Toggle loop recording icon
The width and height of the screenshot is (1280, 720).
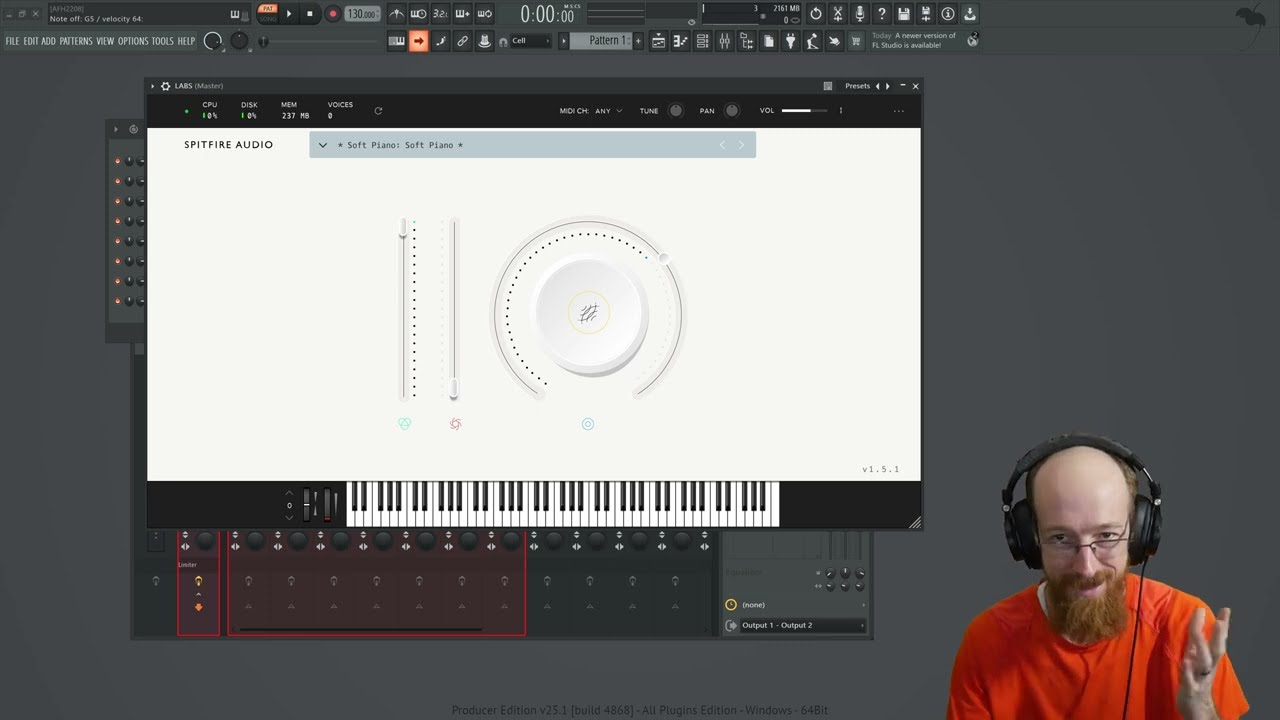(484, 14)
